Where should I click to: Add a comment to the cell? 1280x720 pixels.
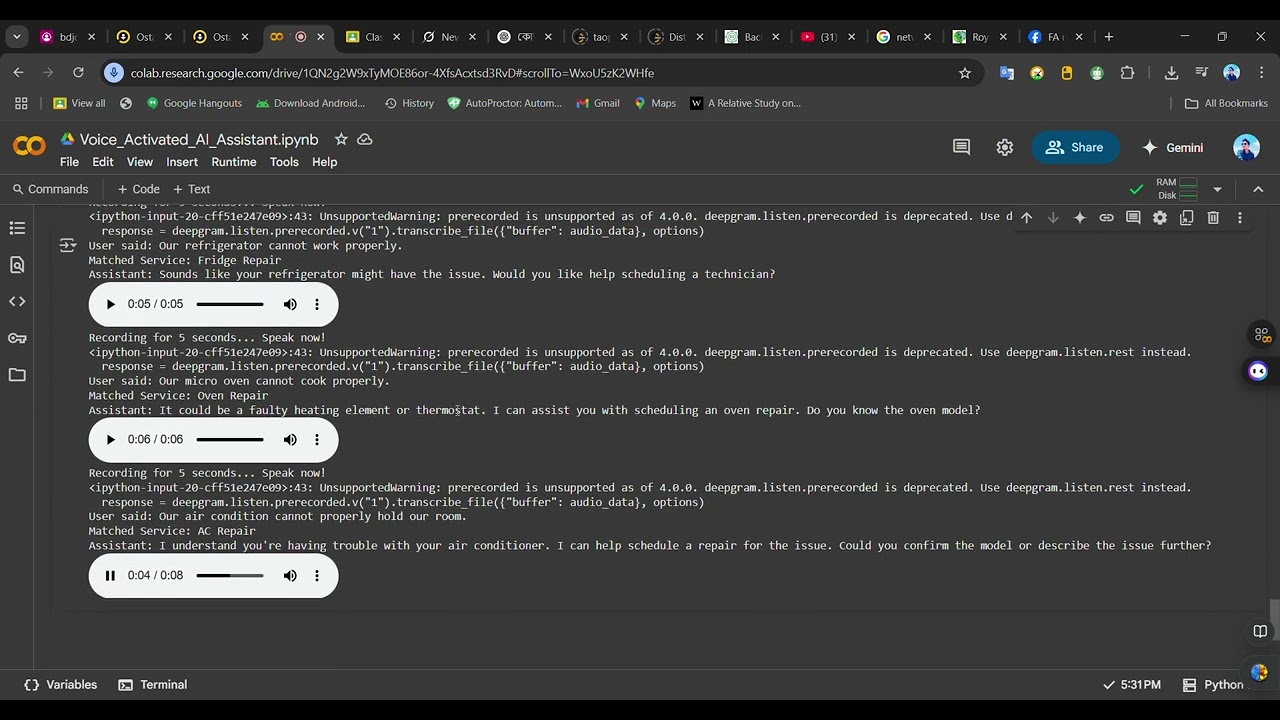click(1133, 217)
